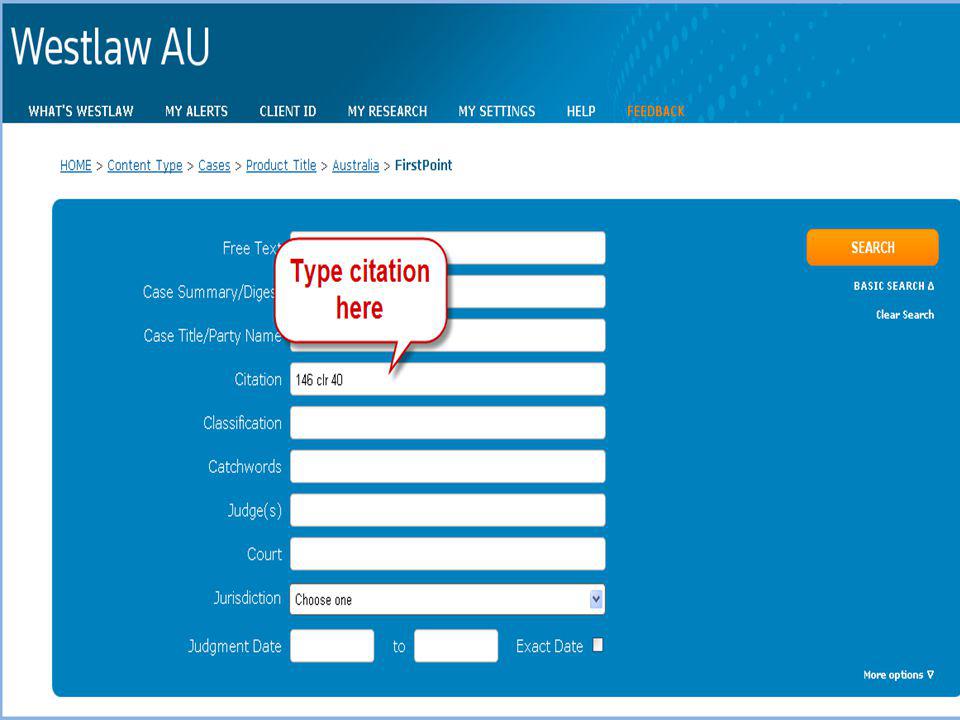
Task: Click the Clear Search link
Action: 904,315
